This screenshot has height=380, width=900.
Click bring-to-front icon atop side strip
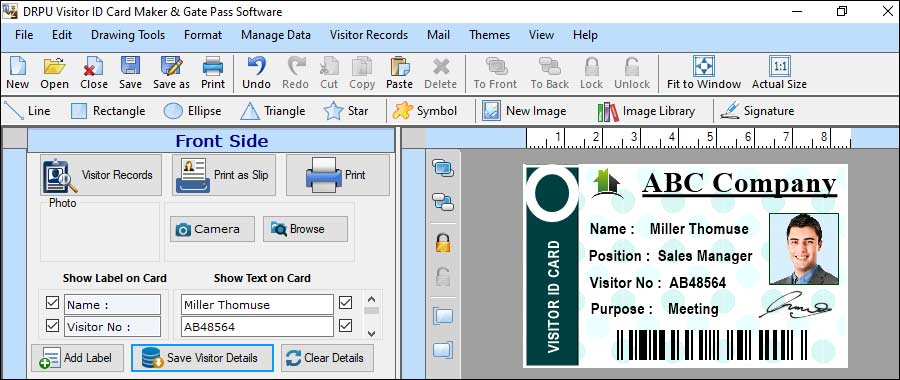point(443,168)
